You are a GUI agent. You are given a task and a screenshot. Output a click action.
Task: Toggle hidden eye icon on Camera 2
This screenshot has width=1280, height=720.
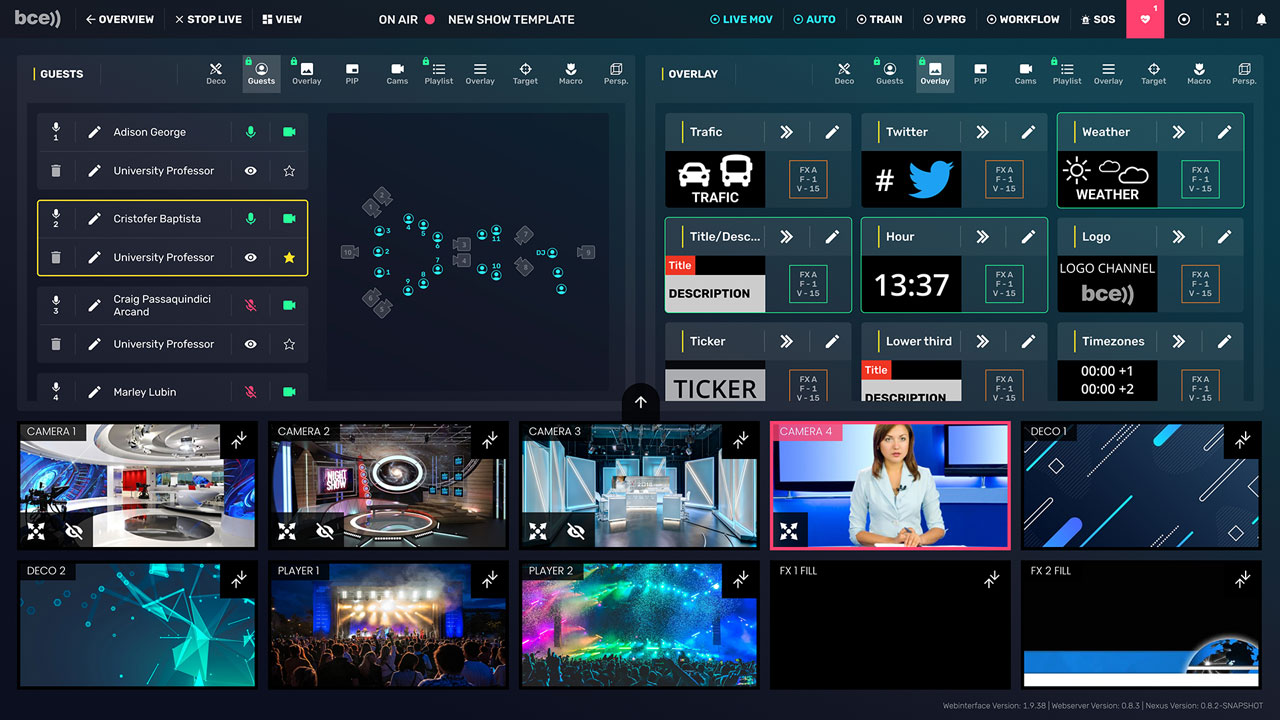coord(325,530)
